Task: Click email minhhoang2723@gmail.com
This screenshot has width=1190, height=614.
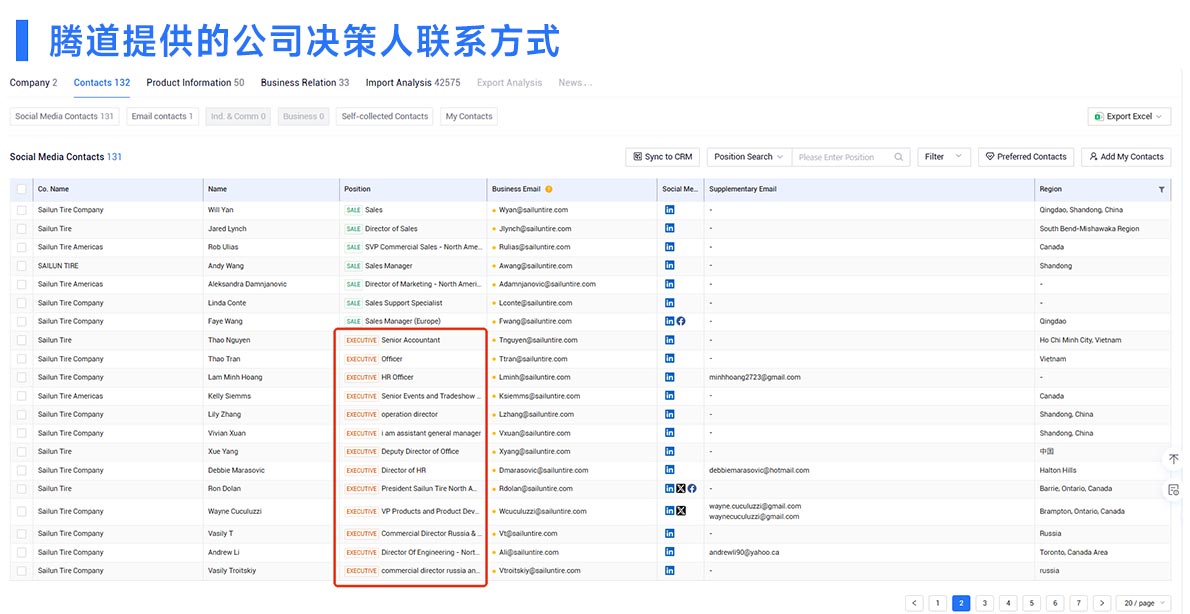Action: pyautogui.click(x=754, y=377)
